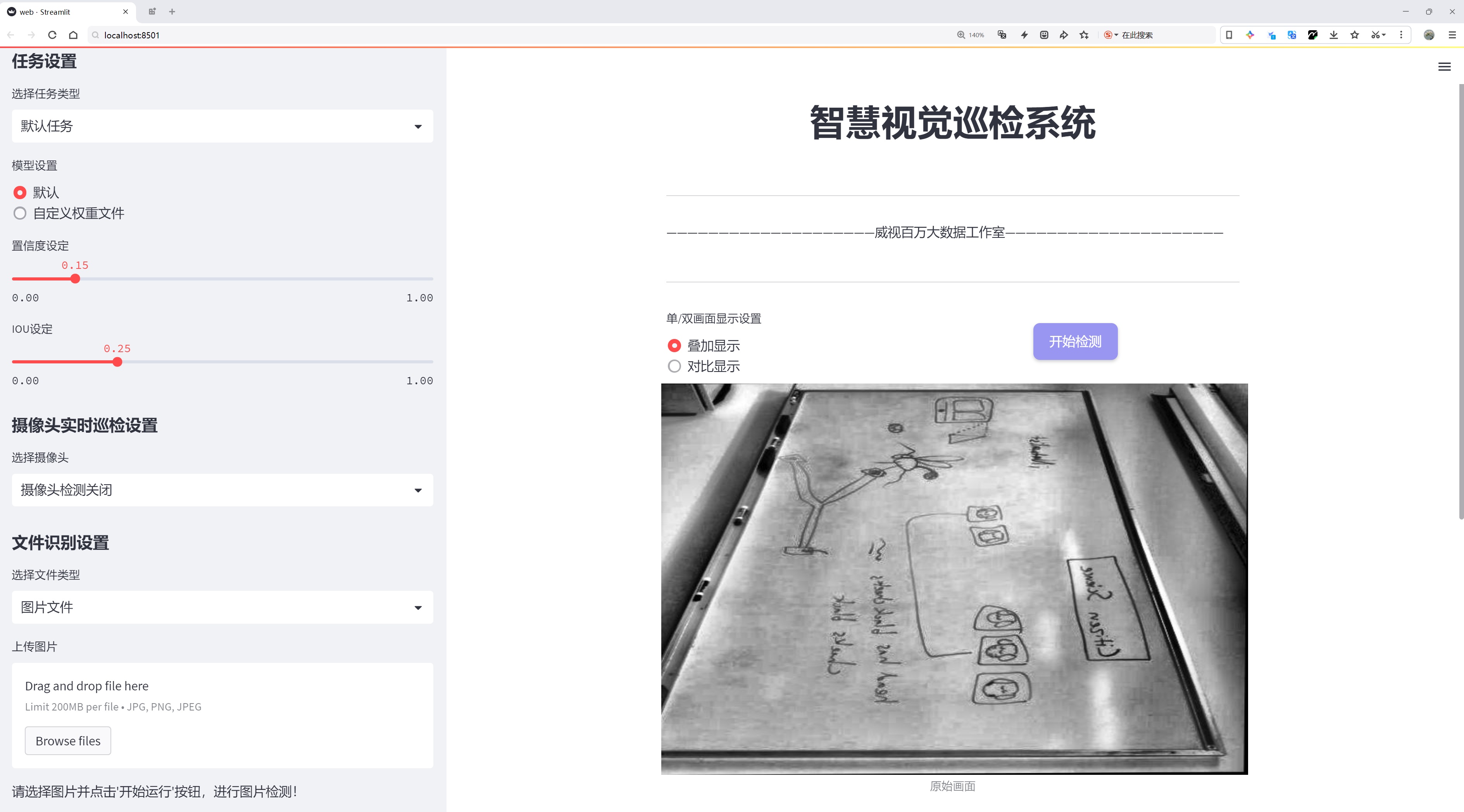The width and height of the screenshot is (1464, 812).
Task: Click the mobile device view icon
Action: click(1229, 35)
